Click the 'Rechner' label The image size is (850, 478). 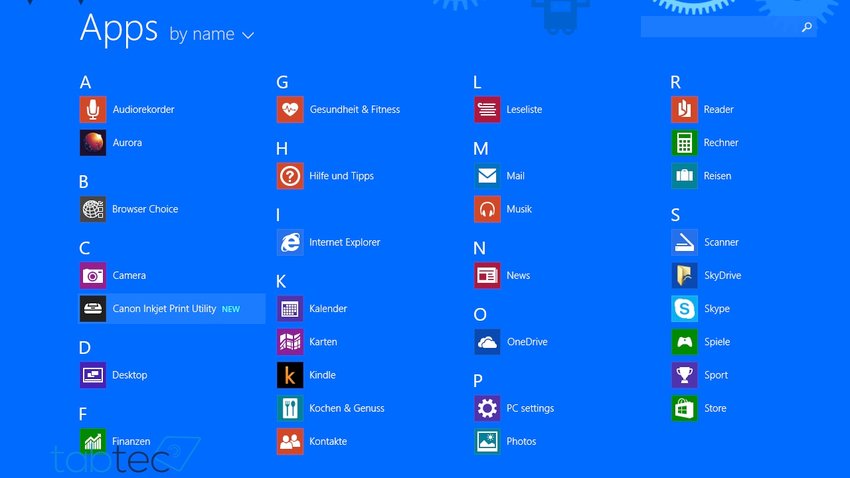coord(721,143)
